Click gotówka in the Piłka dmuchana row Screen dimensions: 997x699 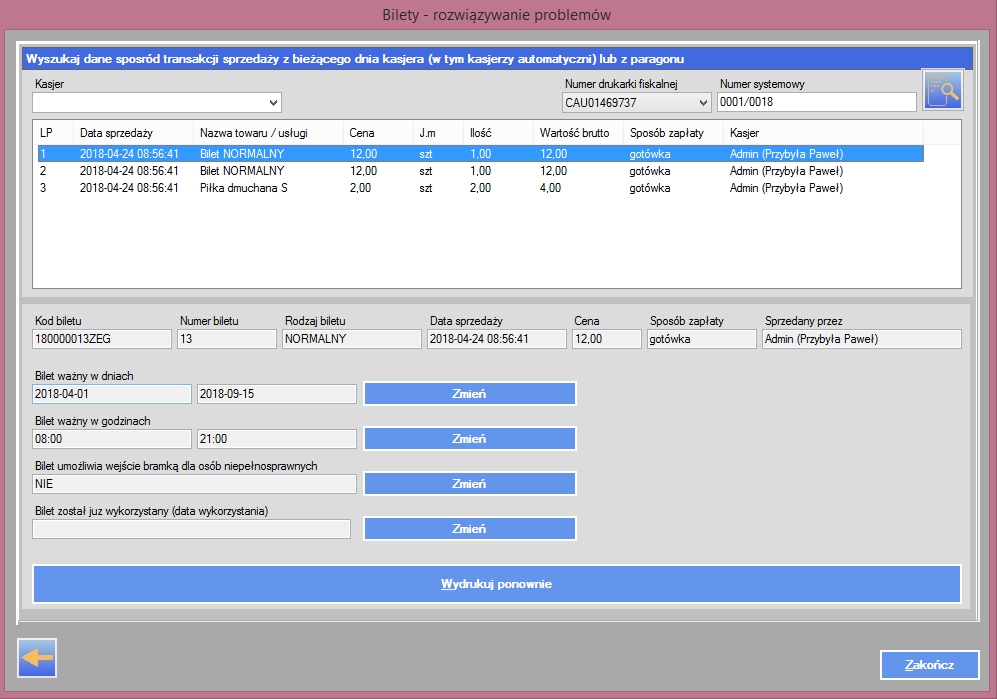click(x=650, y=188)
